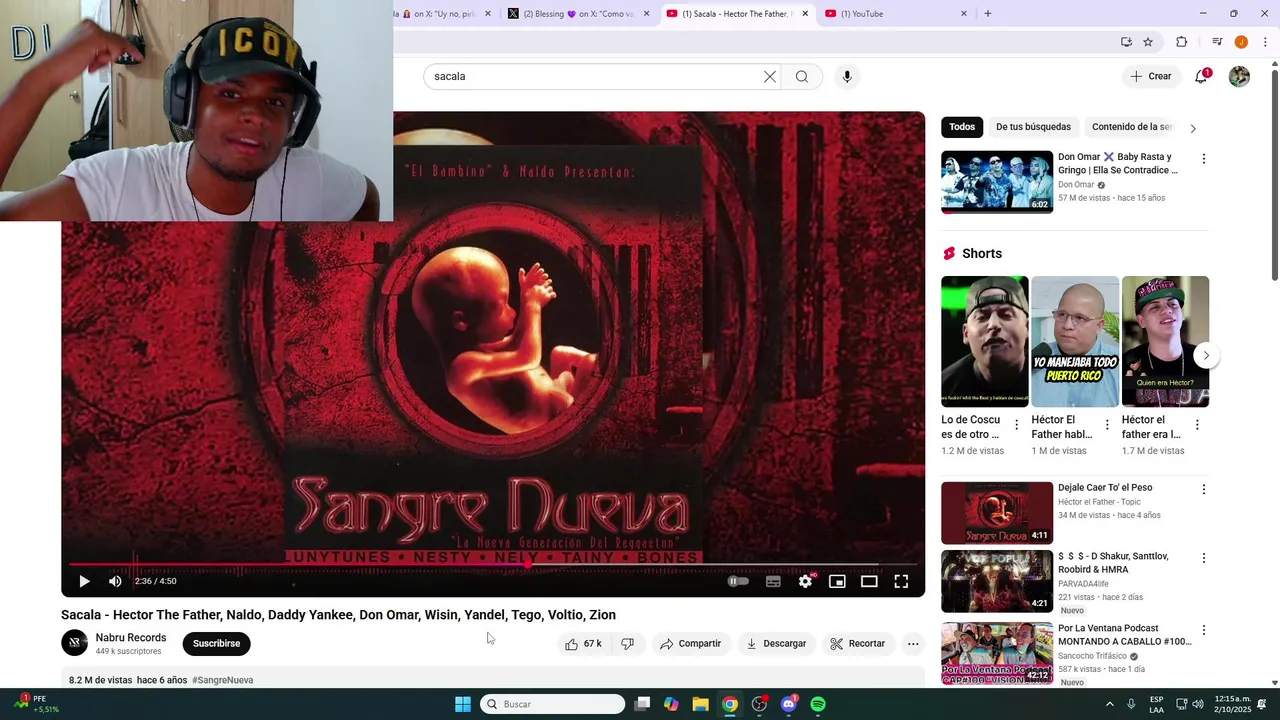Click the Compartir button

tap(690, 644)
